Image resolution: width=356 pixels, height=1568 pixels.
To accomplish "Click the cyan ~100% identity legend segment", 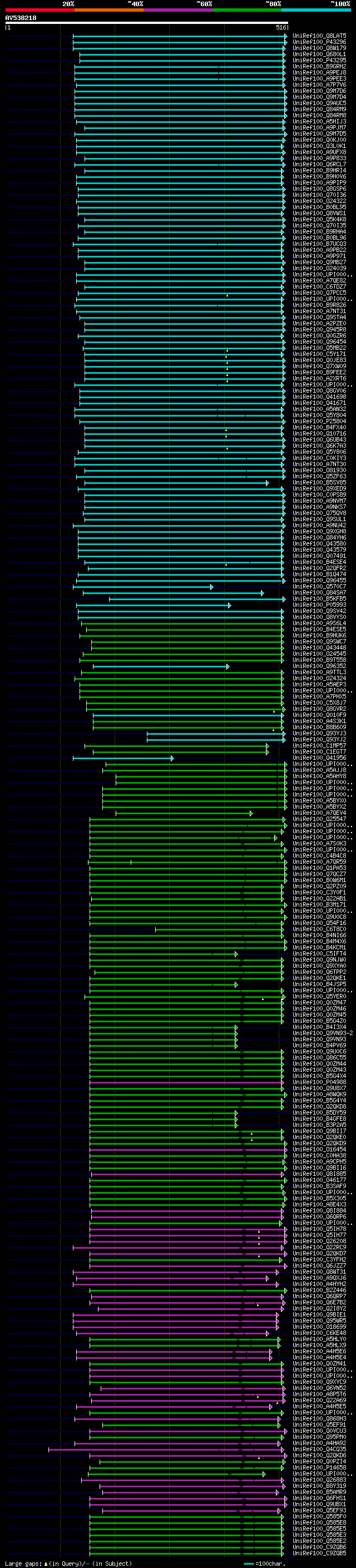I will (x=315, y=10).
